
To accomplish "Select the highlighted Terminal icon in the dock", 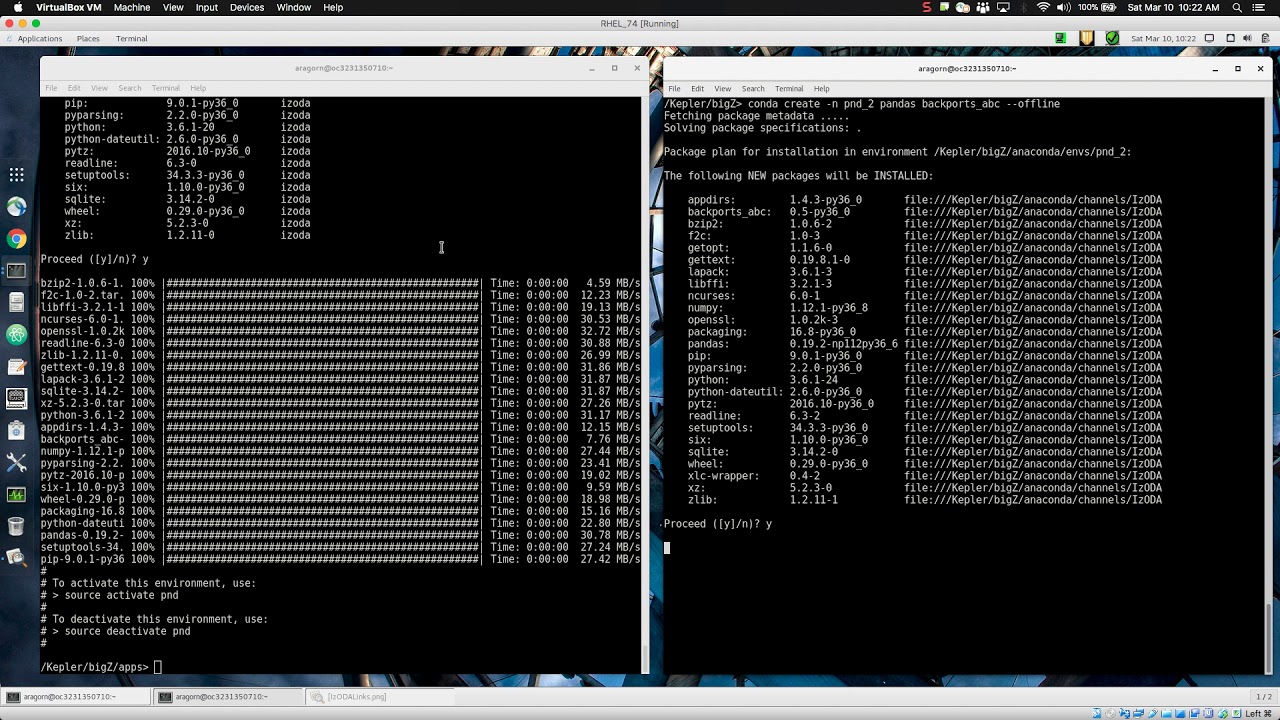I will 15,270.
